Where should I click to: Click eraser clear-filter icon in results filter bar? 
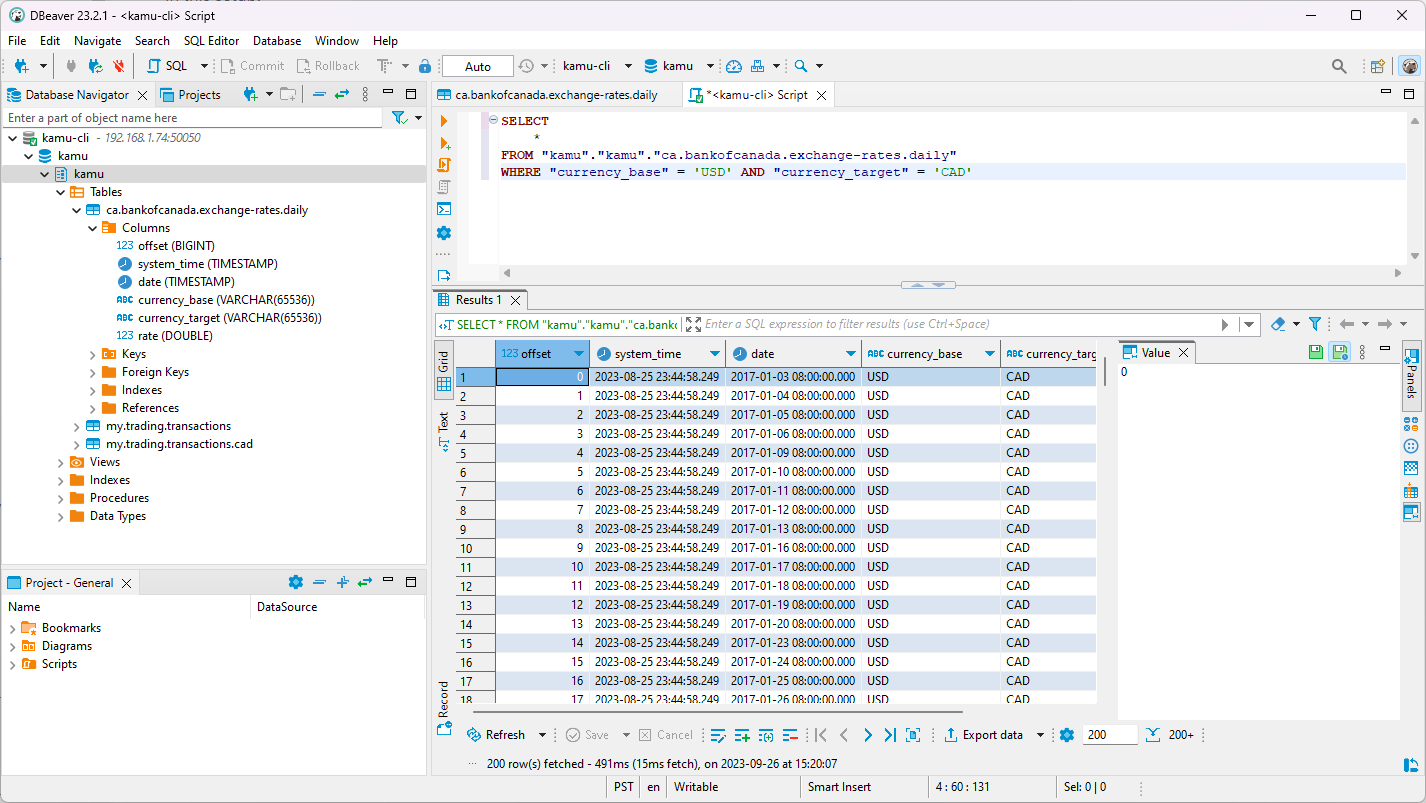click(x=1278, y=324)
